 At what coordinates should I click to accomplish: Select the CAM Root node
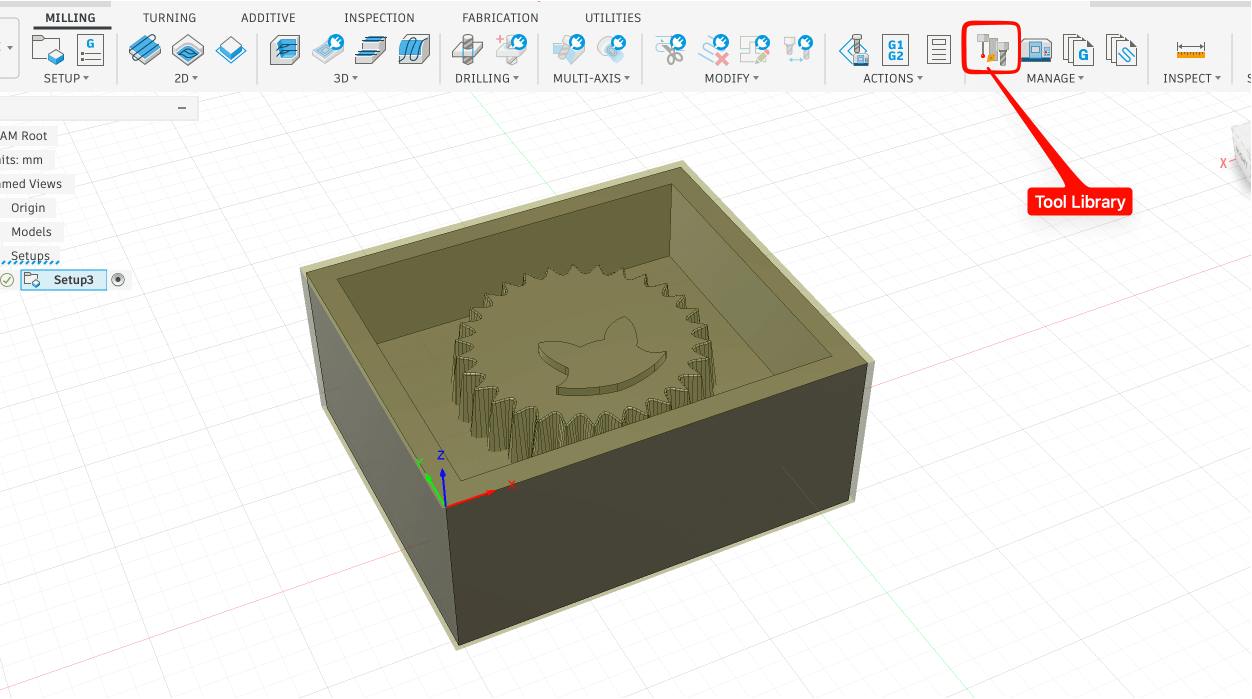pos(24,136)
